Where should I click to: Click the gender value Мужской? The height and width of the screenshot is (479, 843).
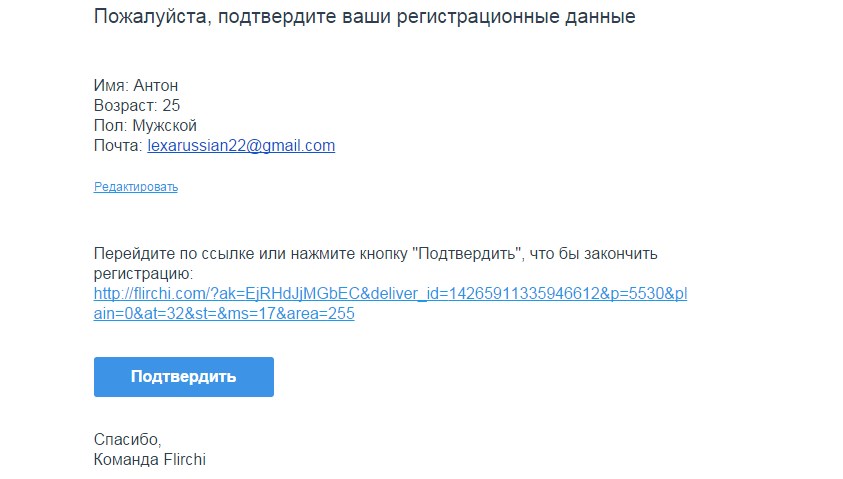tap(165, 126)
